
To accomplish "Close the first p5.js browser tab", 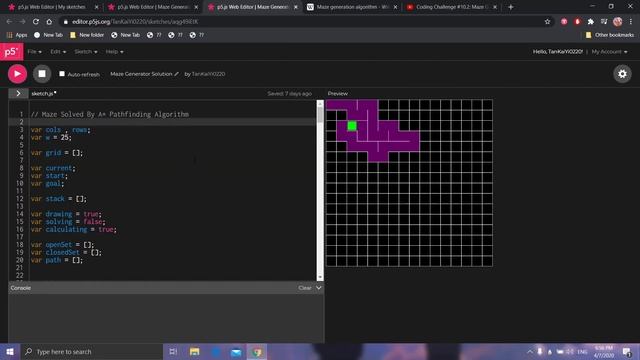I will [x=96, y=7].
